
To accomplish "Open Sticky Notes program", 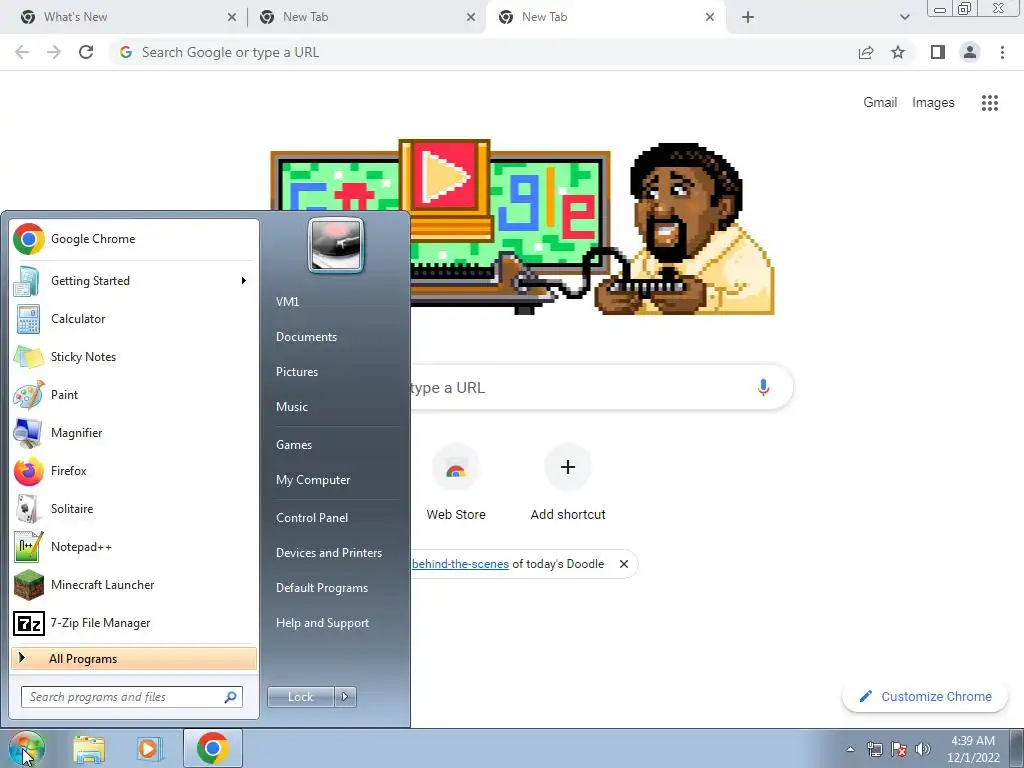I will pos(134,357).
